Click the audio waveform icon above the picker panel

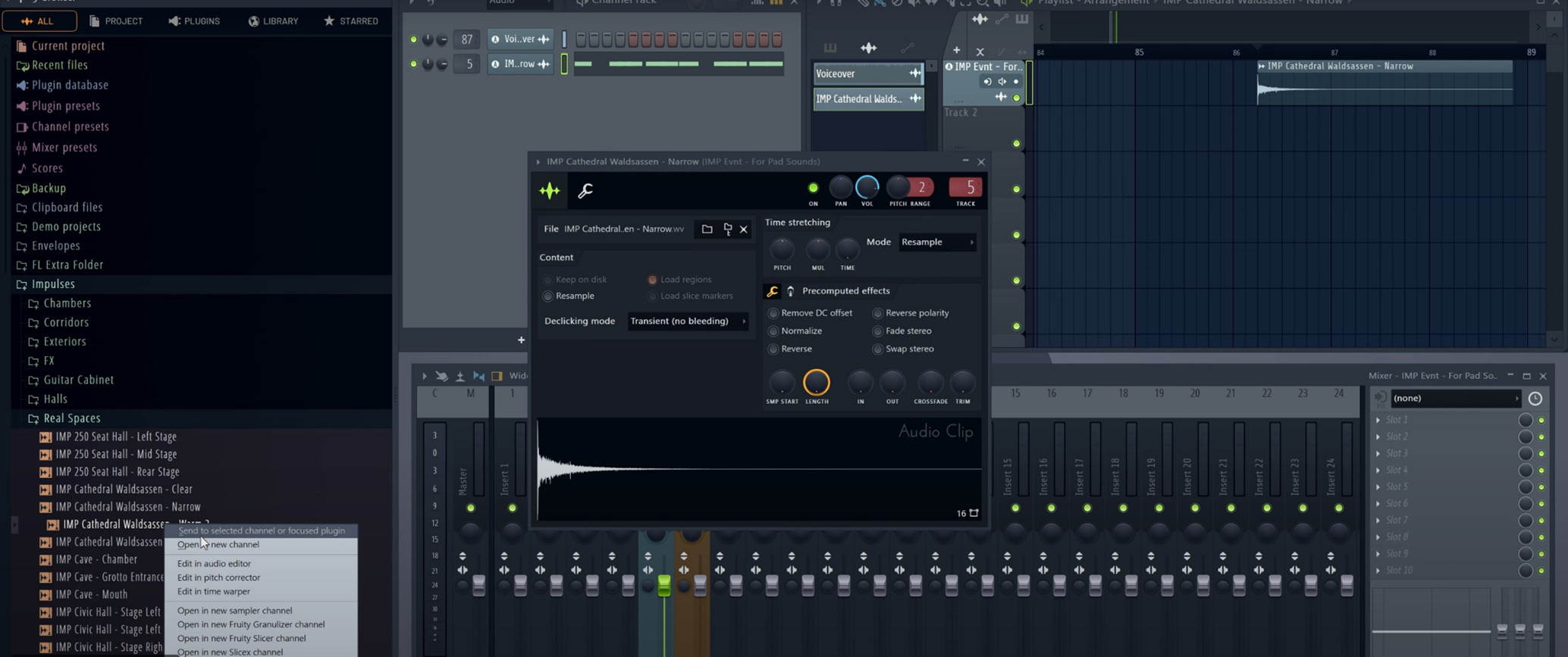coord(868,48)
